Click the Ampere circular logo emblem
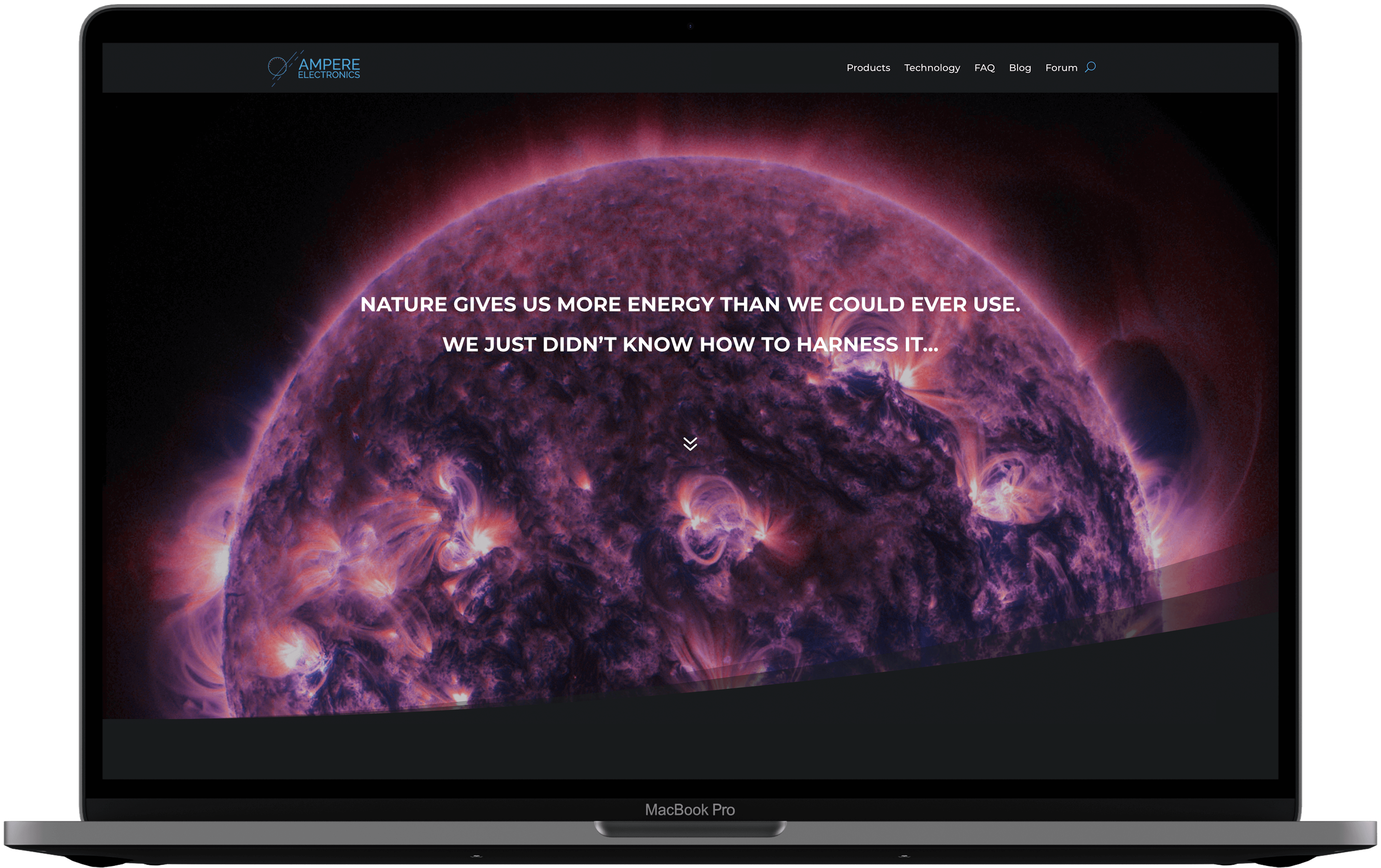 click(278, 67)
